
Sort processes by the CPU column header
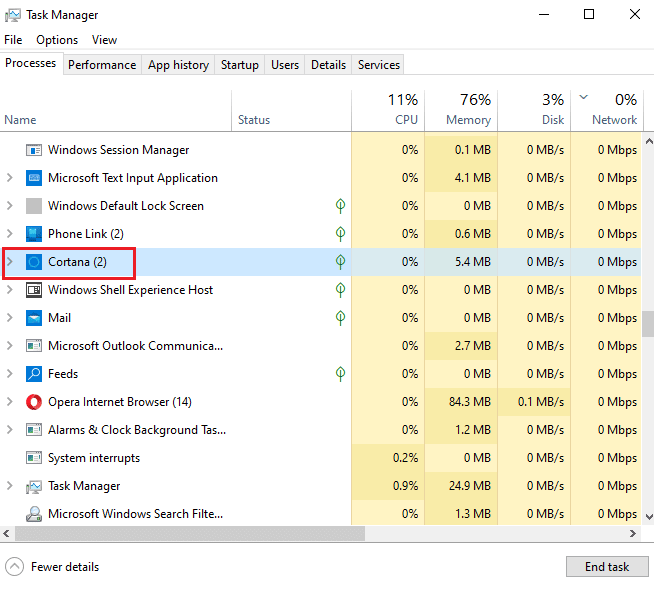(x=388, y=110)
